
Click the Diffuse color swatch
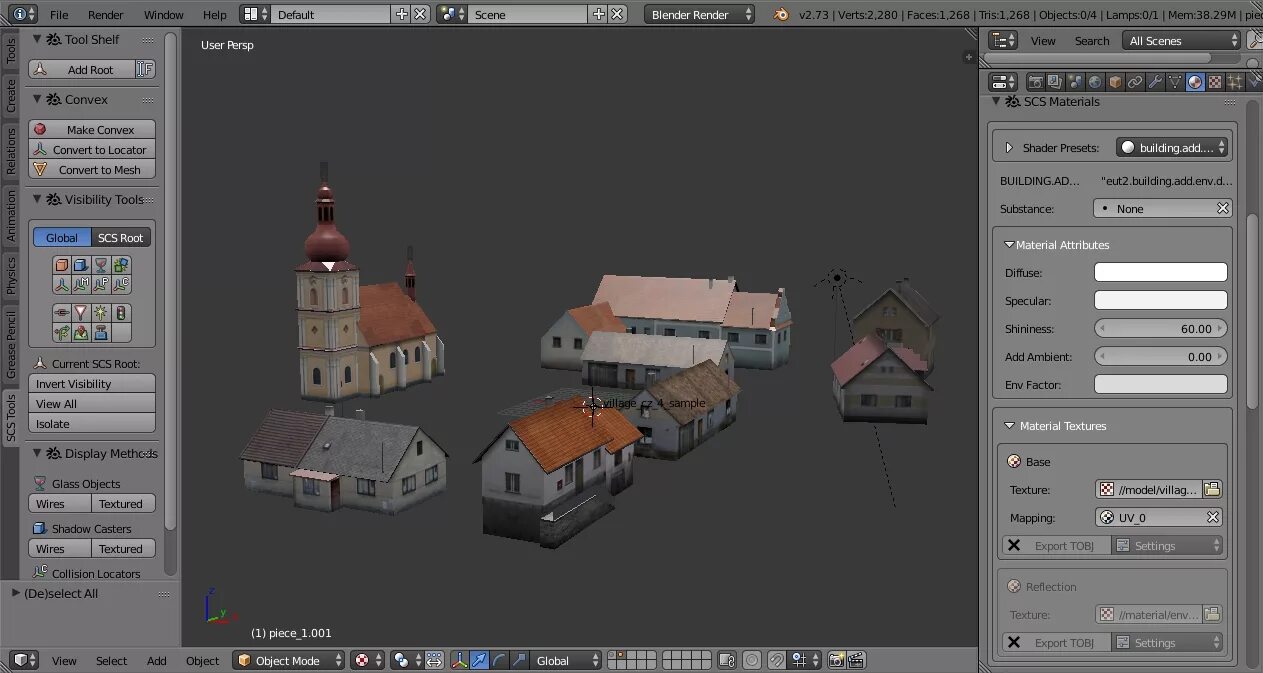(x=1160, y=272)
